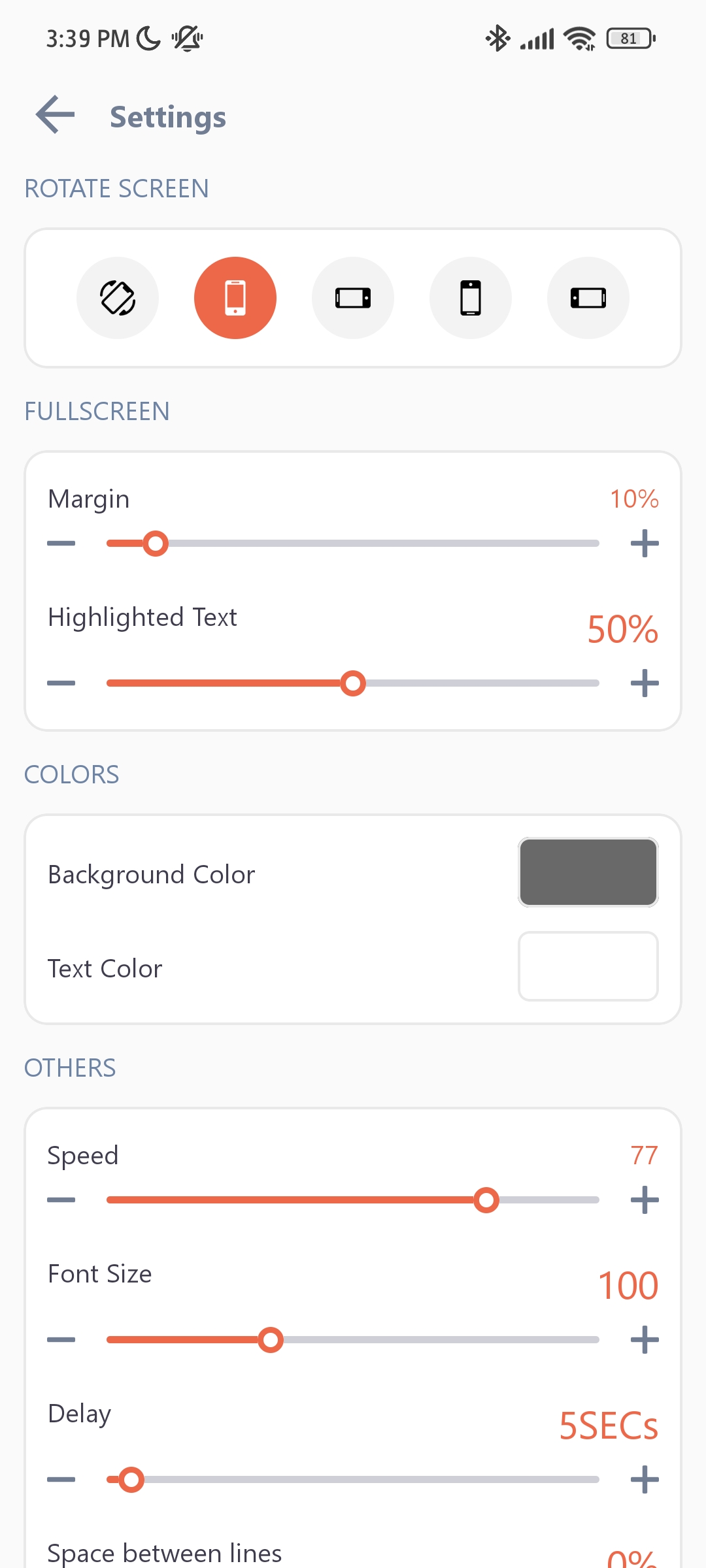The image size is (706, 1568).
Task: Open the Background Color gray swatch
Action: tap(588, 872)
